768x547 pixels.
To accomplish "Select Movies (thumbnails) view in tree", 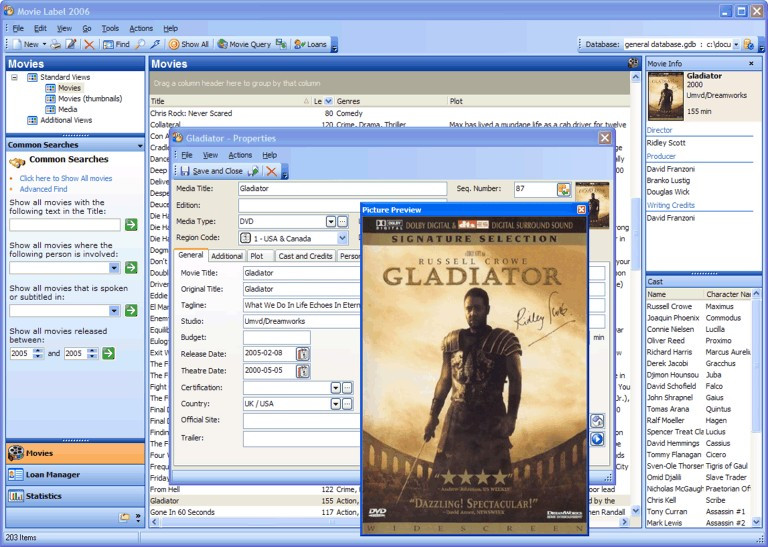I will tap(90, 98).
